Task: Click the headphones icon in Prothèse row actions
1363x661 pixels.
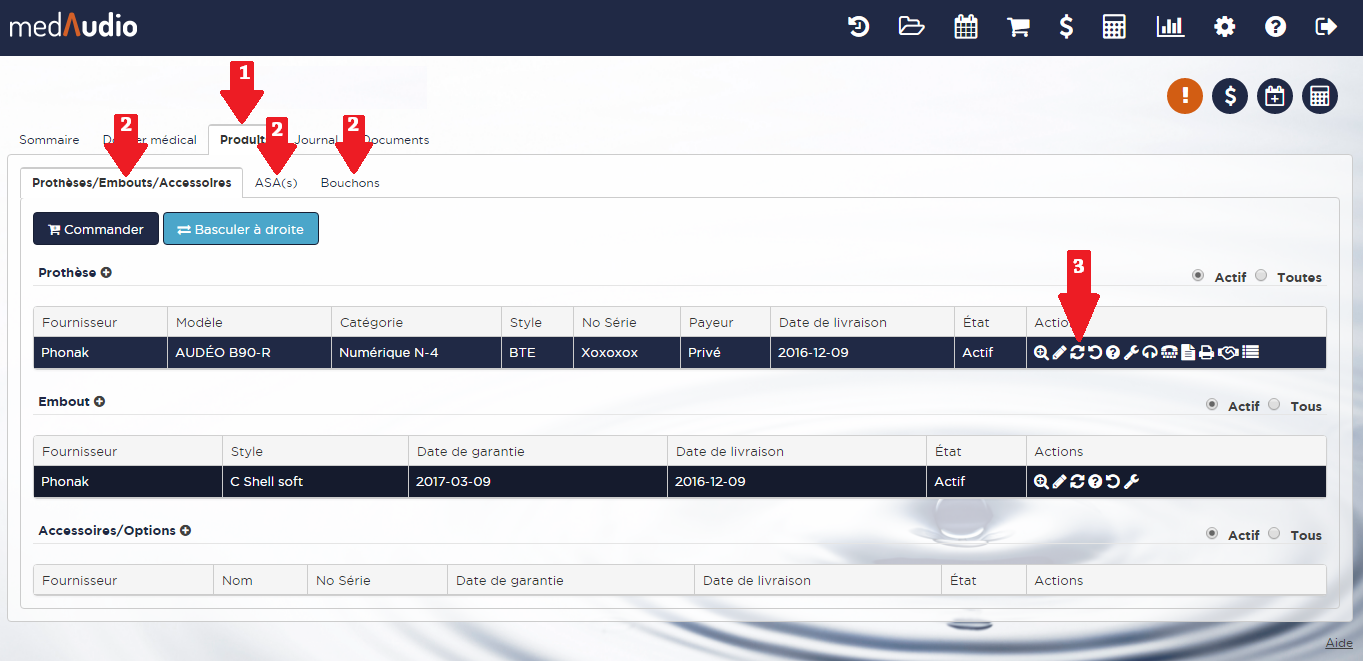Action: (x=1150, y=353)
